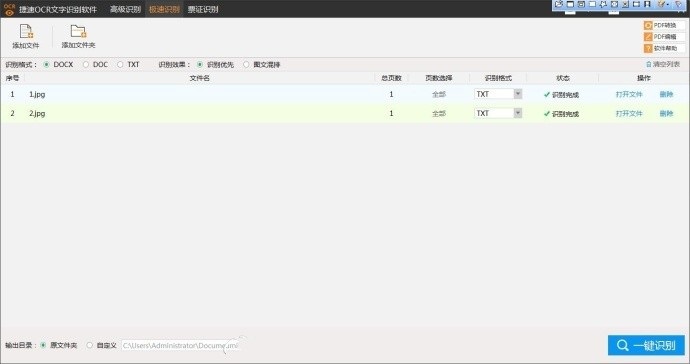This screenshot has width=690, height=364.
Task: Click 打开文件 link for 2.jpg
Action: (629, 114)
